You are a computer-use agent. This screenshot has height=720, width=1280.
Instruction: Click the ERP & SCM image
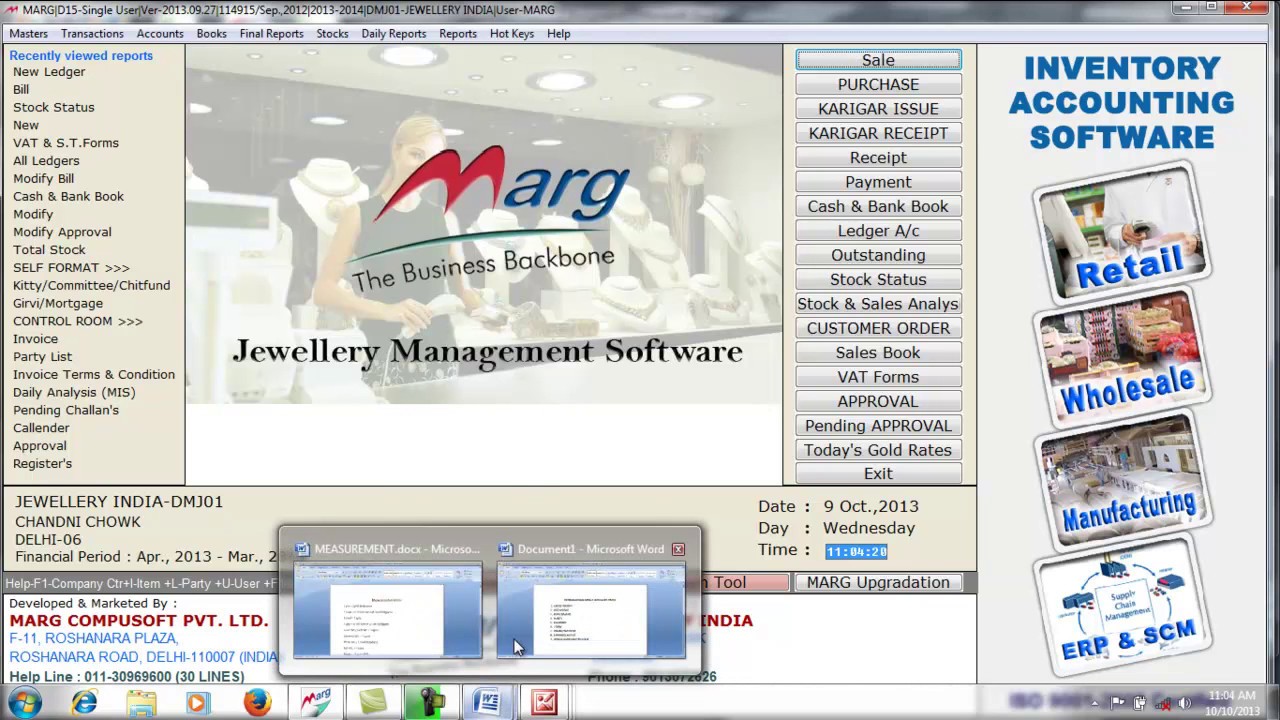click(1122, 607)
